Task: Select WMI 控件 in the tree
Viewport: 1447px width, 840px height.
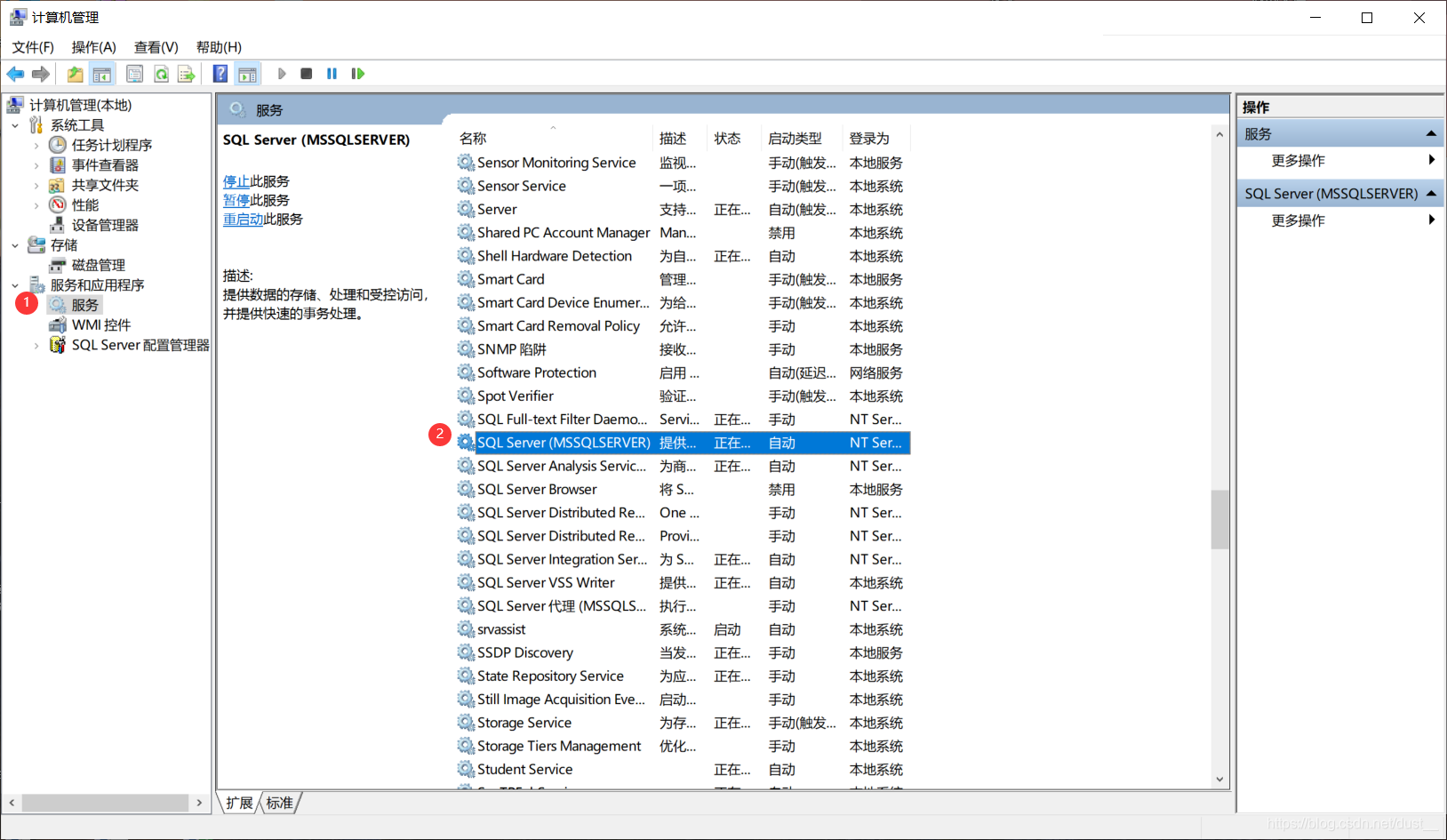Action: click(101, 325)
